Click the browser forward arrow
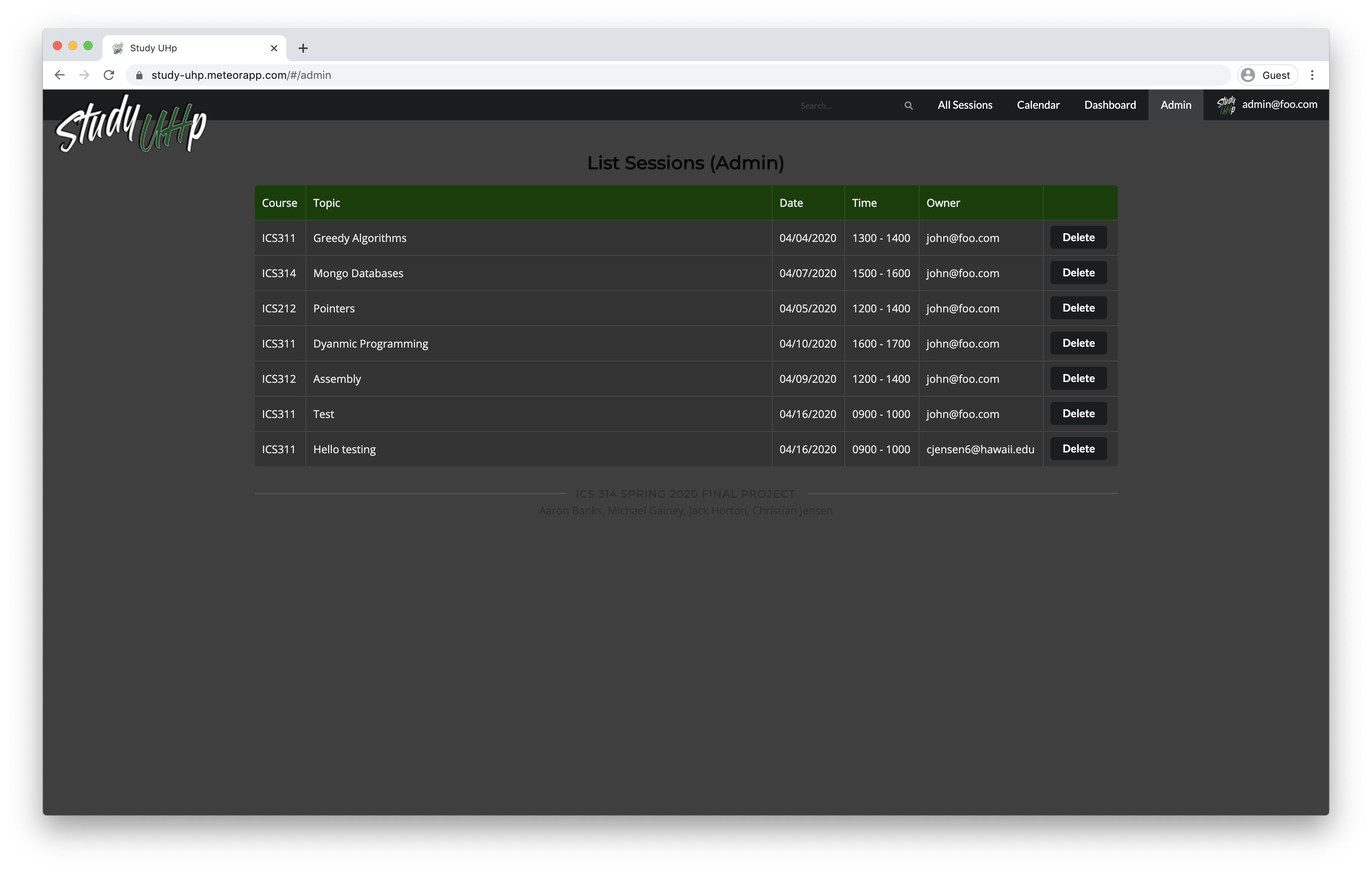 pos(84,75)
